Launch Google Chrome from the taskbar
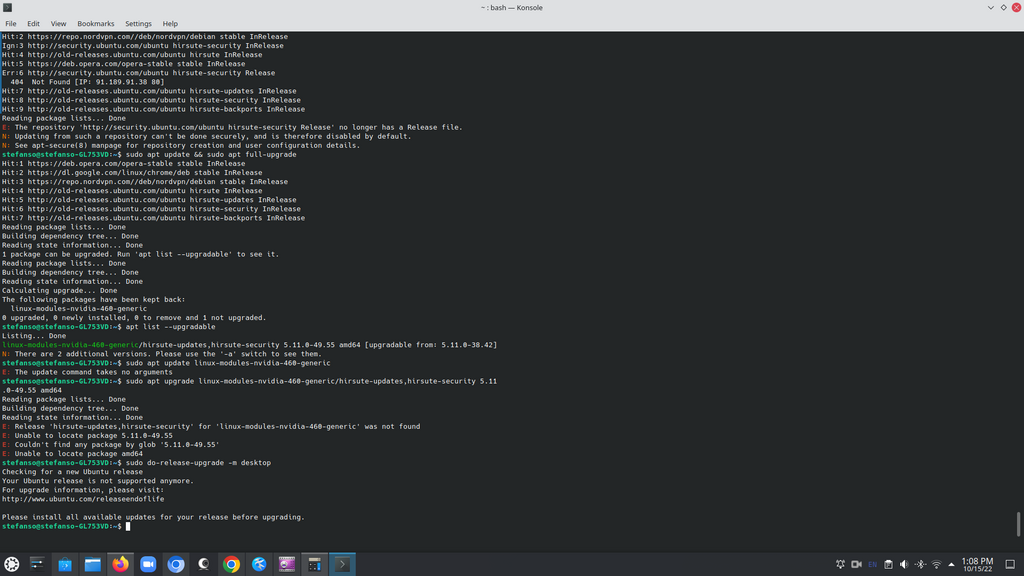Viewport: 1024px width, 576px height. click(231, 564)
